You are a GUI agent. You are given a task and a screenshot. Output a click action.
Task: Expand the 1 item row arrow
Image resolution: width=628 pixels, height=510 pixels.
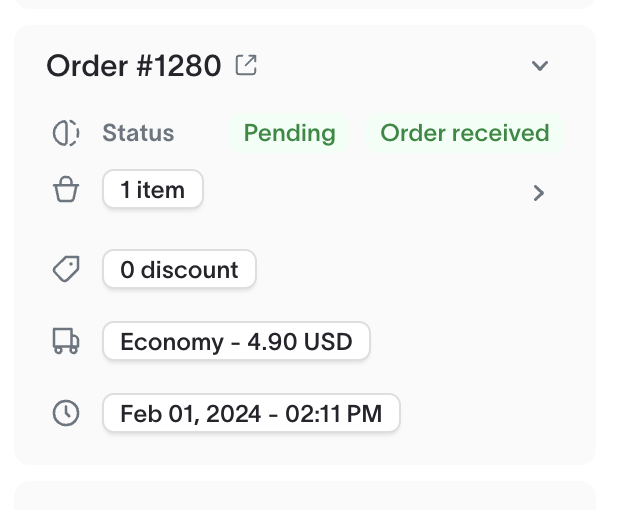[x=539, y=193]
